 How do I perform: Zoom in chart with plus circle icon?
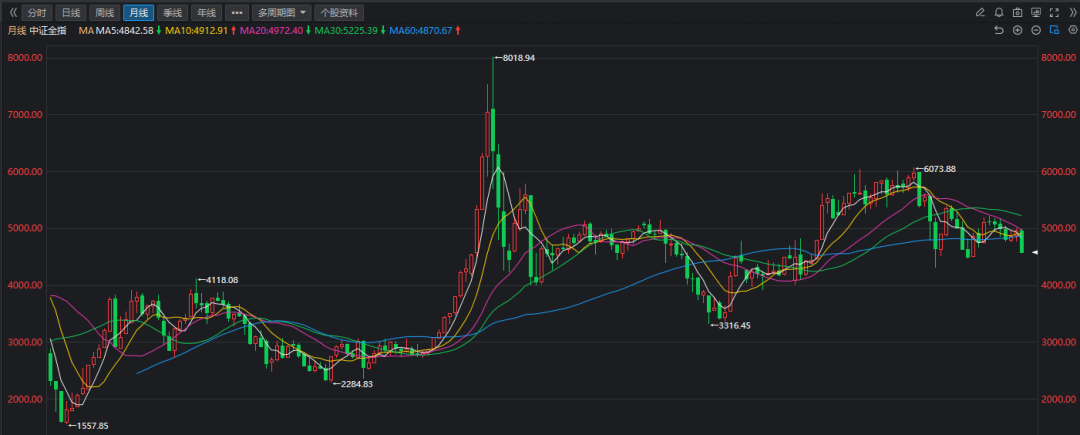(1017, 30)
